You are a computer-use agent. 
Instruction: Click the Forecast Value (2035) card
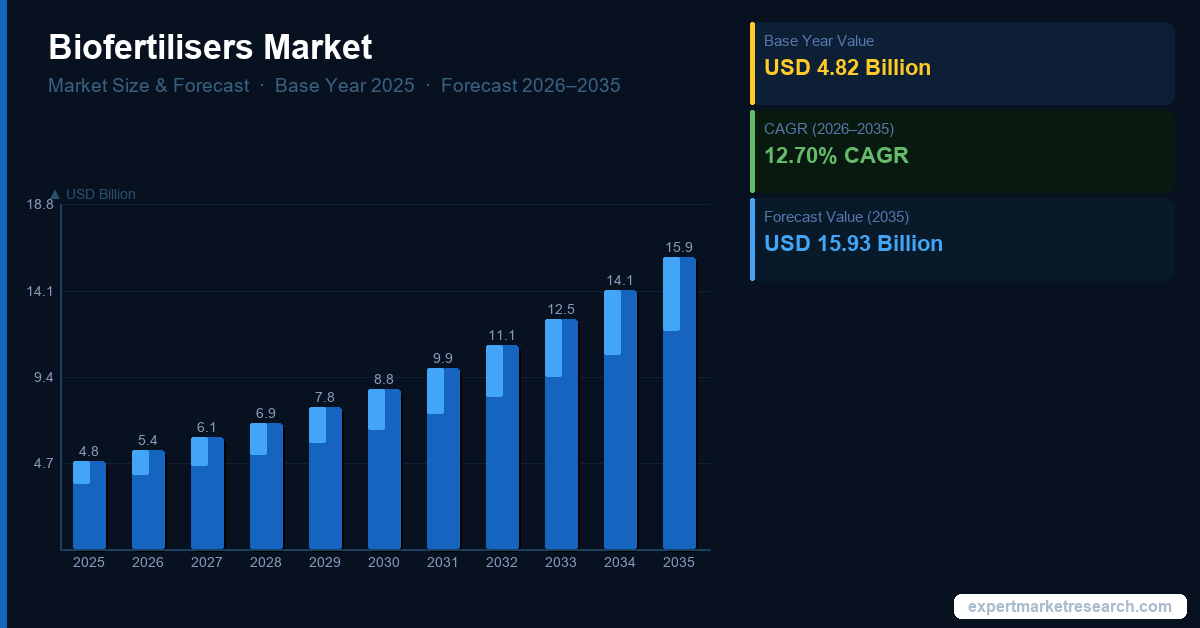pos(962,238)
